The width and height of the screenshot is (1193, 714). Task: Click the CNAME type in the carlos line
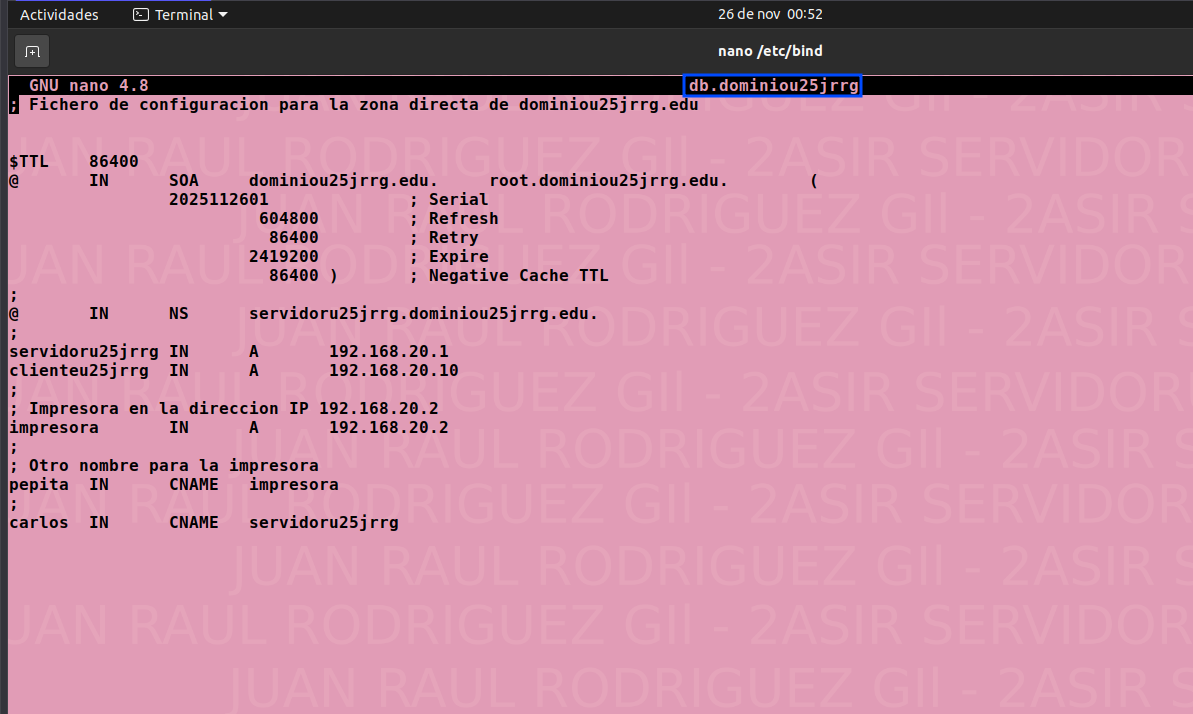(194, 523)
